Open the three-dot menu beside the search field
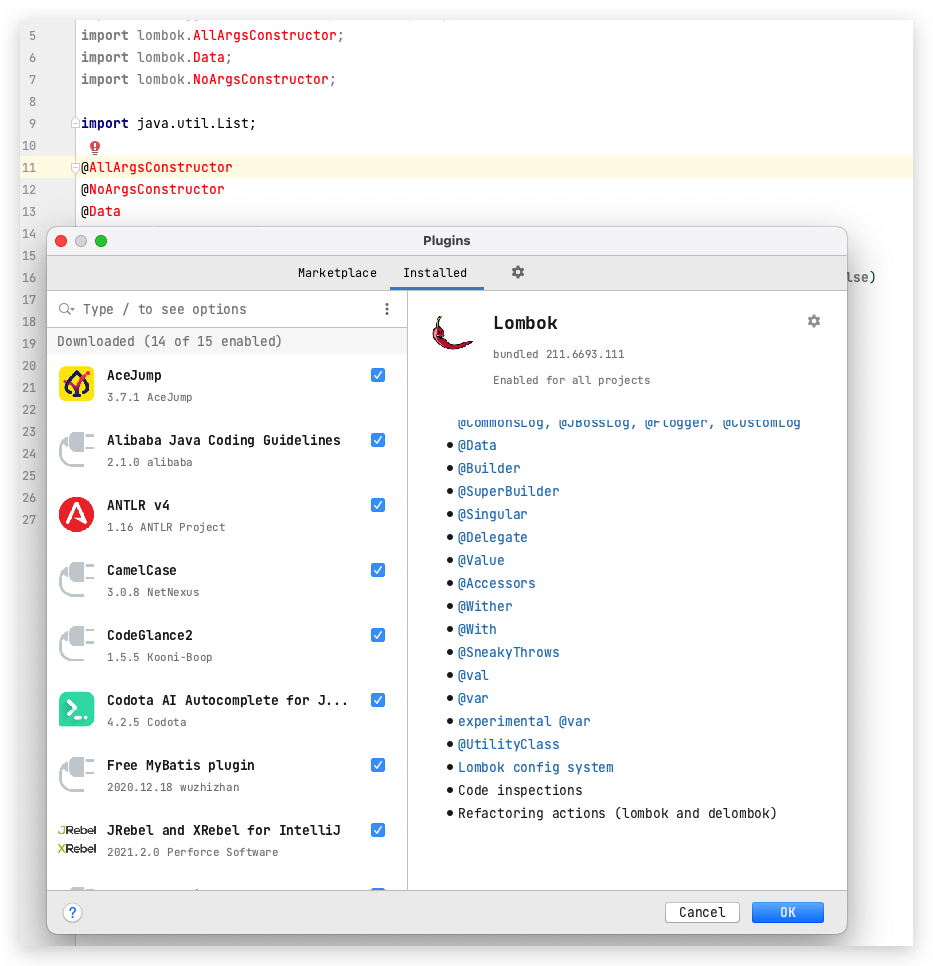The image size is (933, 966). point(387,310)
